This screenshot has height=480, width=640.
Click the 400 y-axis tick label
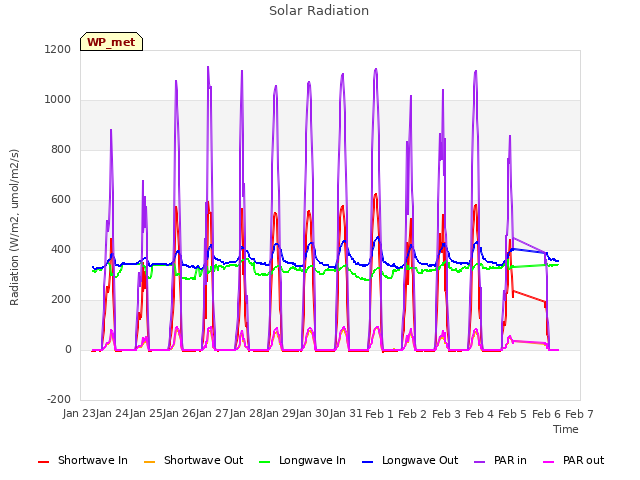tap(61, 249)
